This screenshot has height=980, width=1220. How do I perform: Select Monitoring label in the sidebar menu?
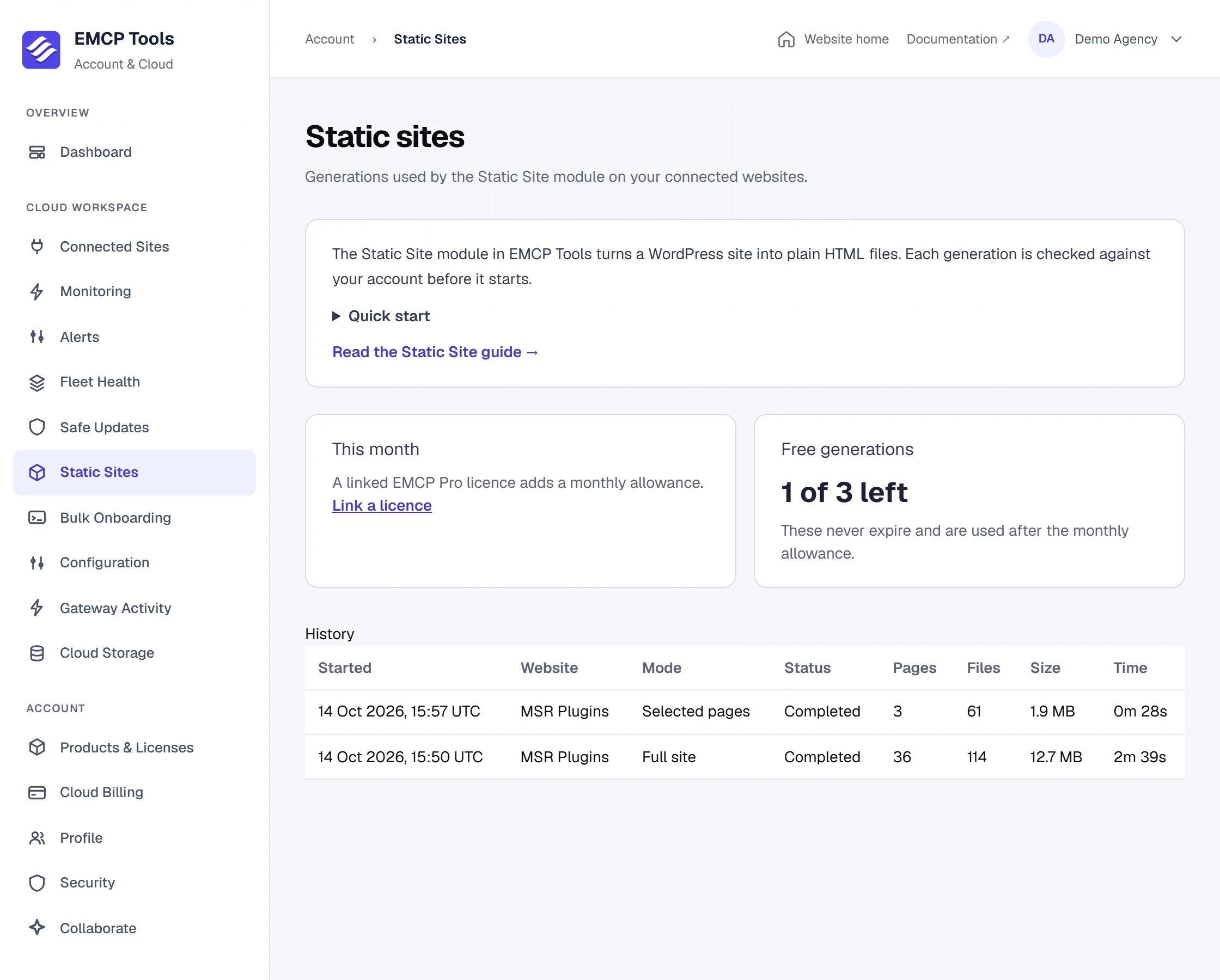click(x=96, y=291)
